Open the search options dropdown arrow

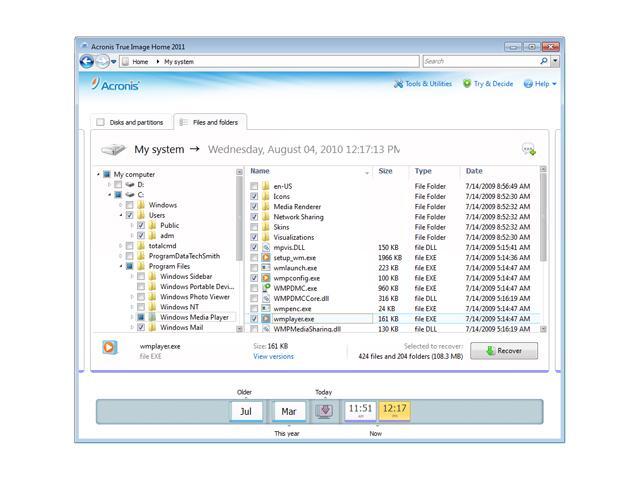[x=555, y=61]
